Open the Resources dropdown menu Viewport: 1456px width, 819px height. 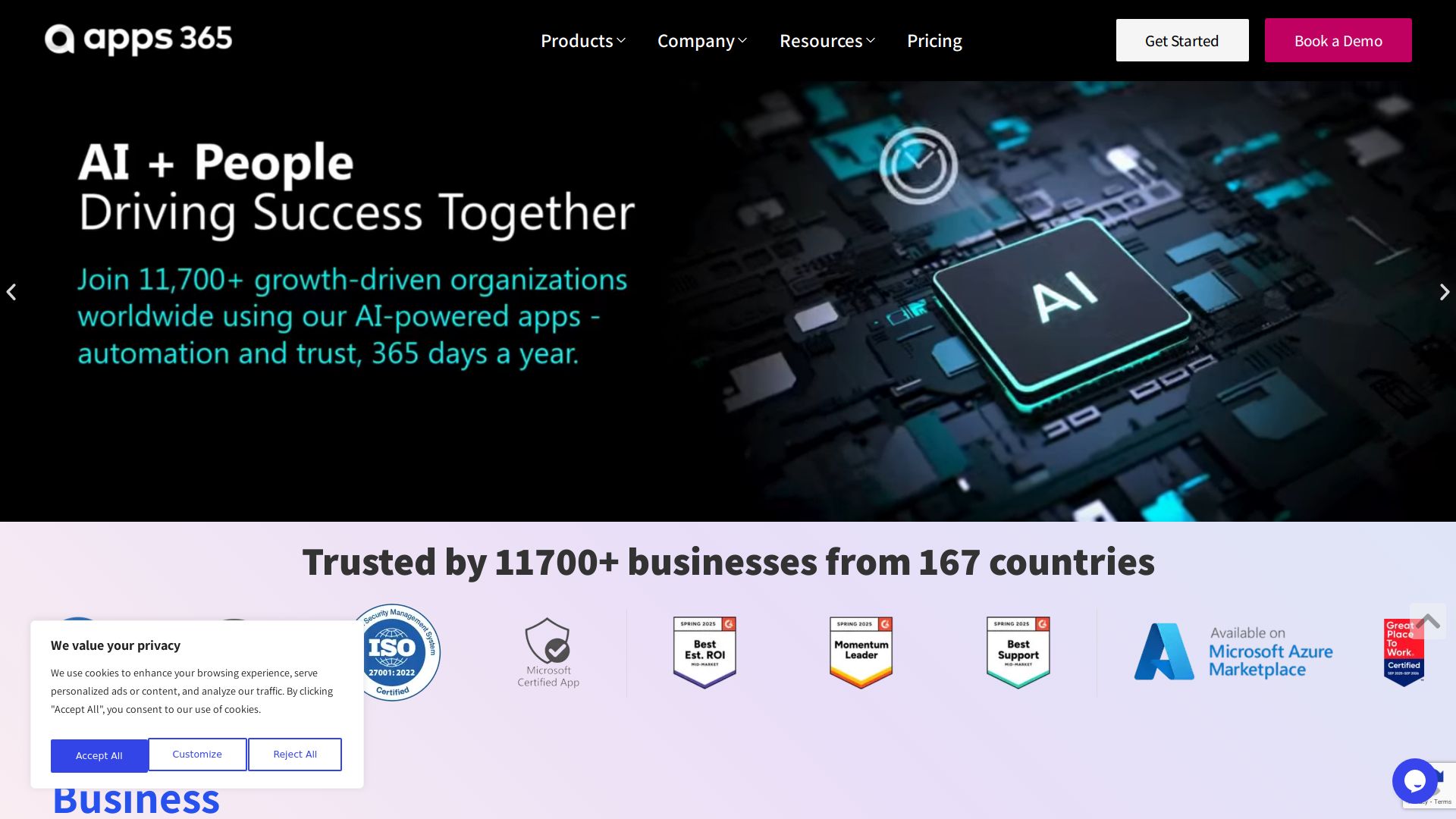tap(827, 41)
